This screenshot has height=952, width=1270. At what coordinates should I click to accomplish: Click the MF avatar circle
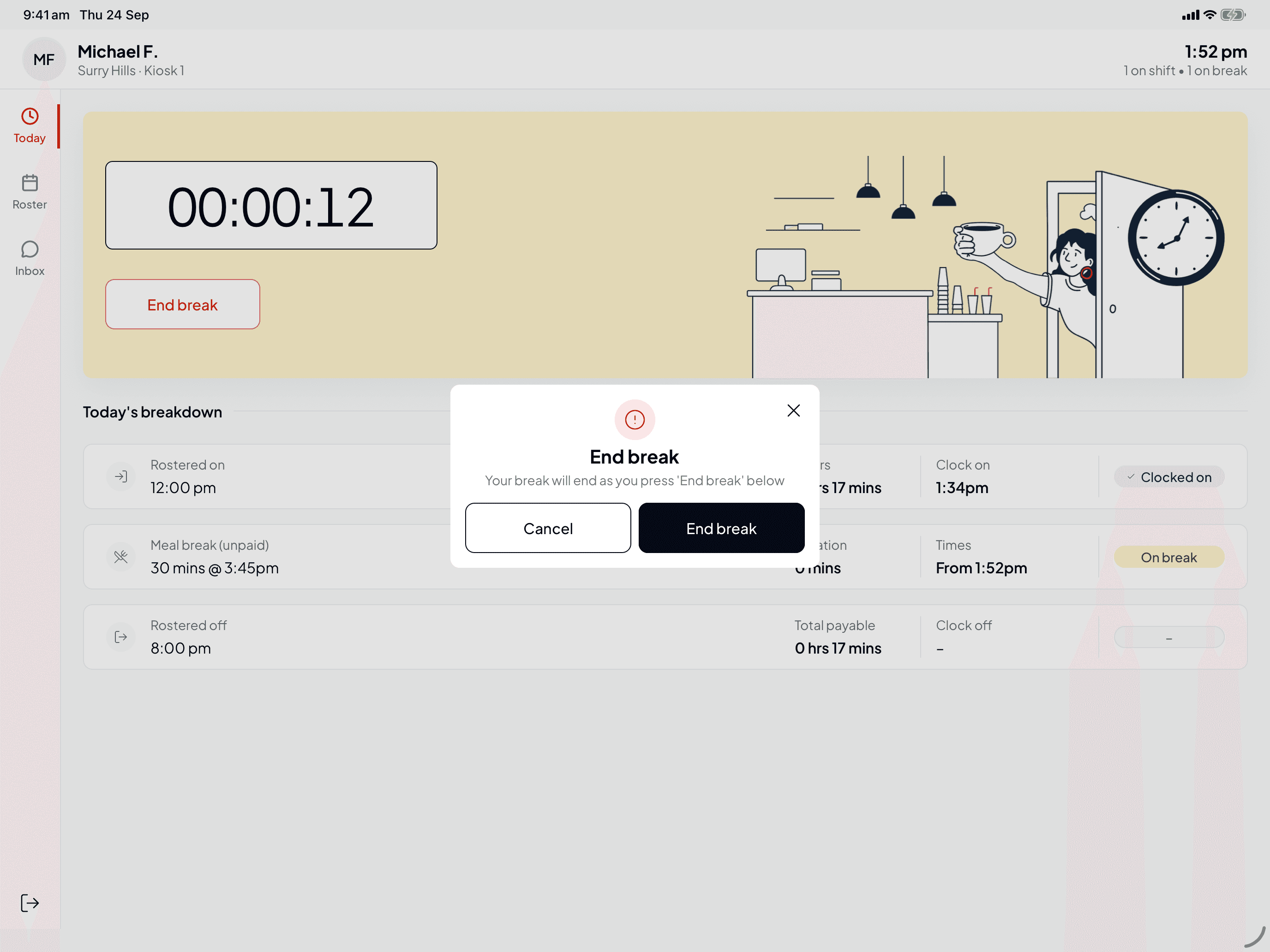pyautogui.click(x=44, y=59)
